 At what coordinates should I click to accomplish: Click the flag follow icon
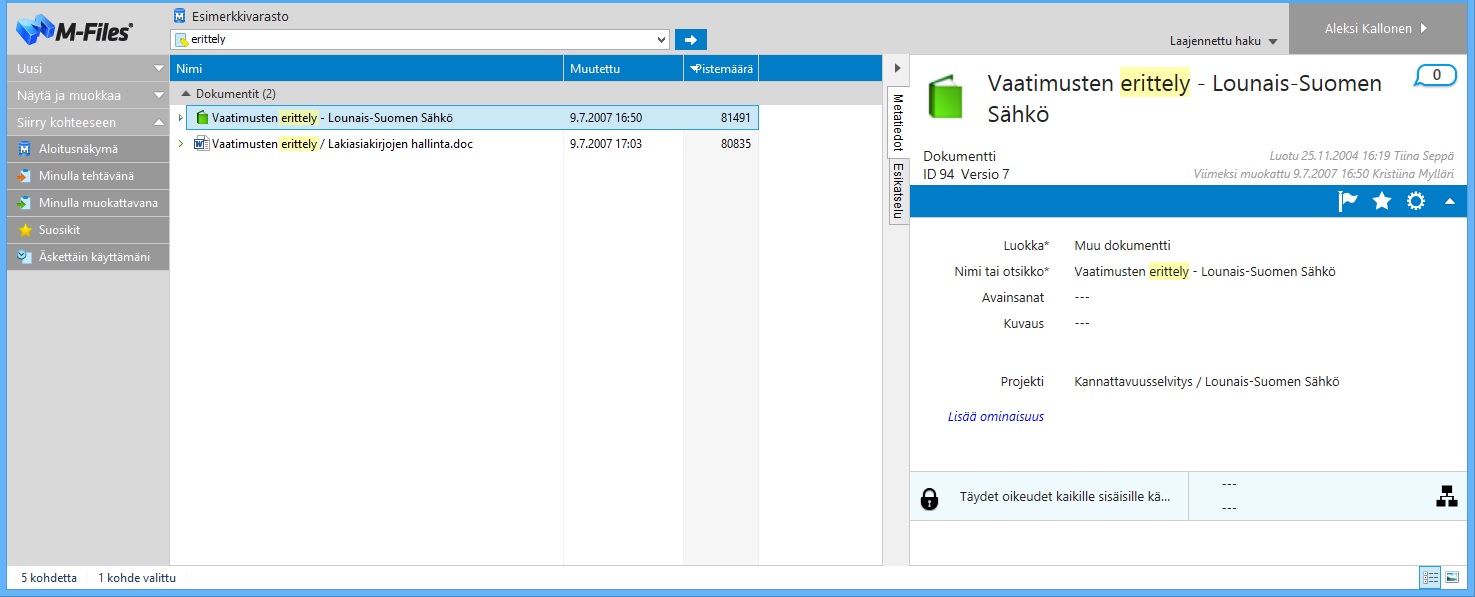(1348, 201)
